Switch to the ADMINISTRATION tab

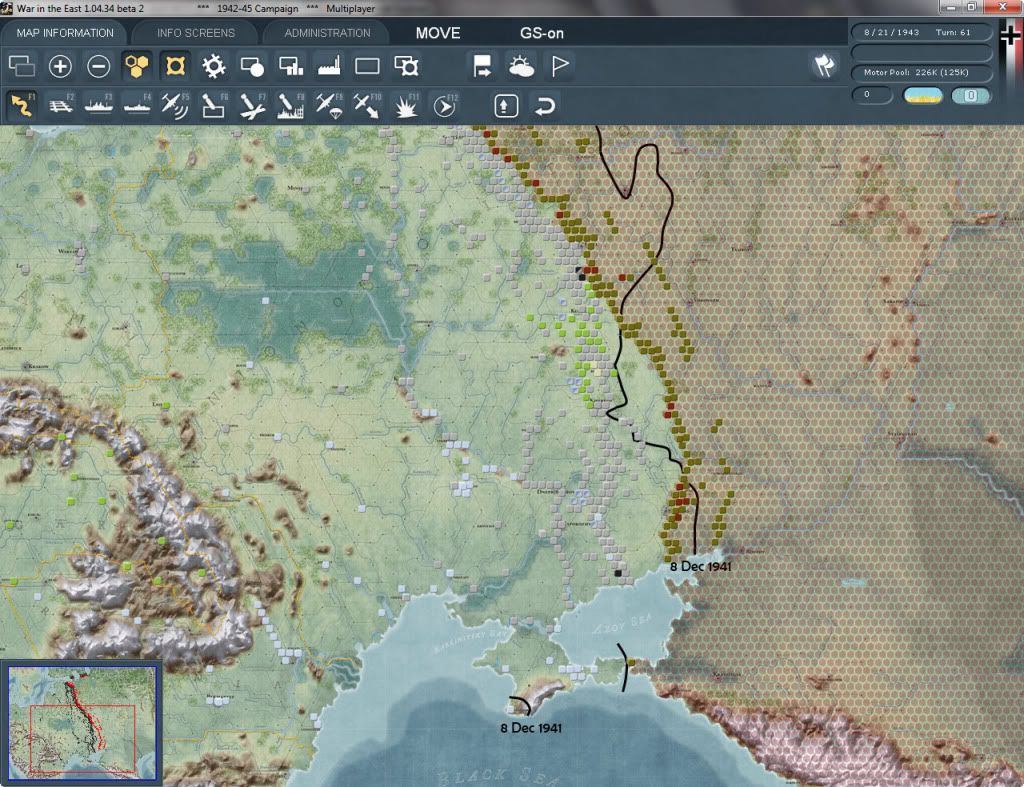pyautogui.click(x=327, y=33)
